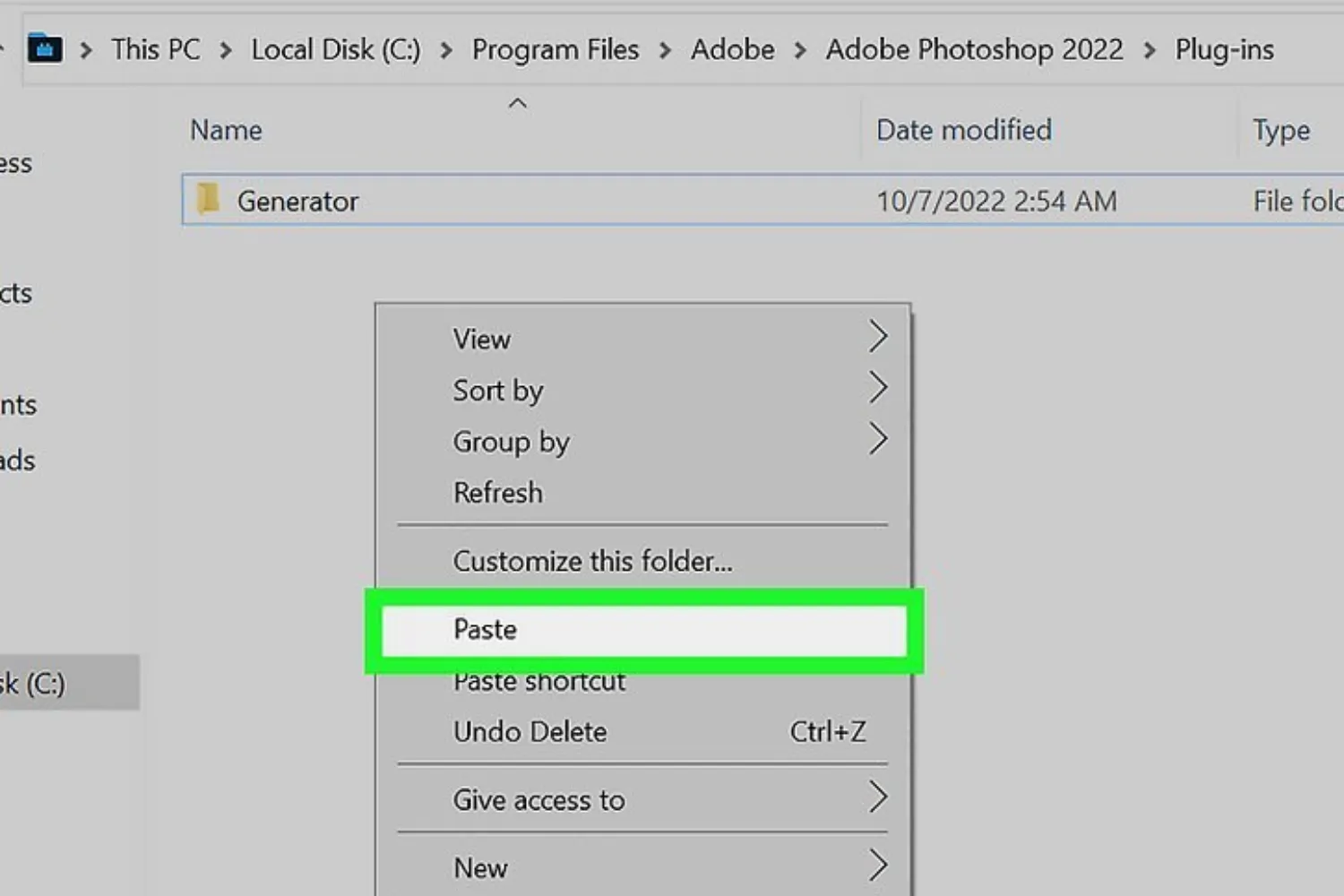Image resolution: width=1344 pixels, height=896 pixels.
Task: Click the This PC icon in address bar
Action: click(155, 49)
